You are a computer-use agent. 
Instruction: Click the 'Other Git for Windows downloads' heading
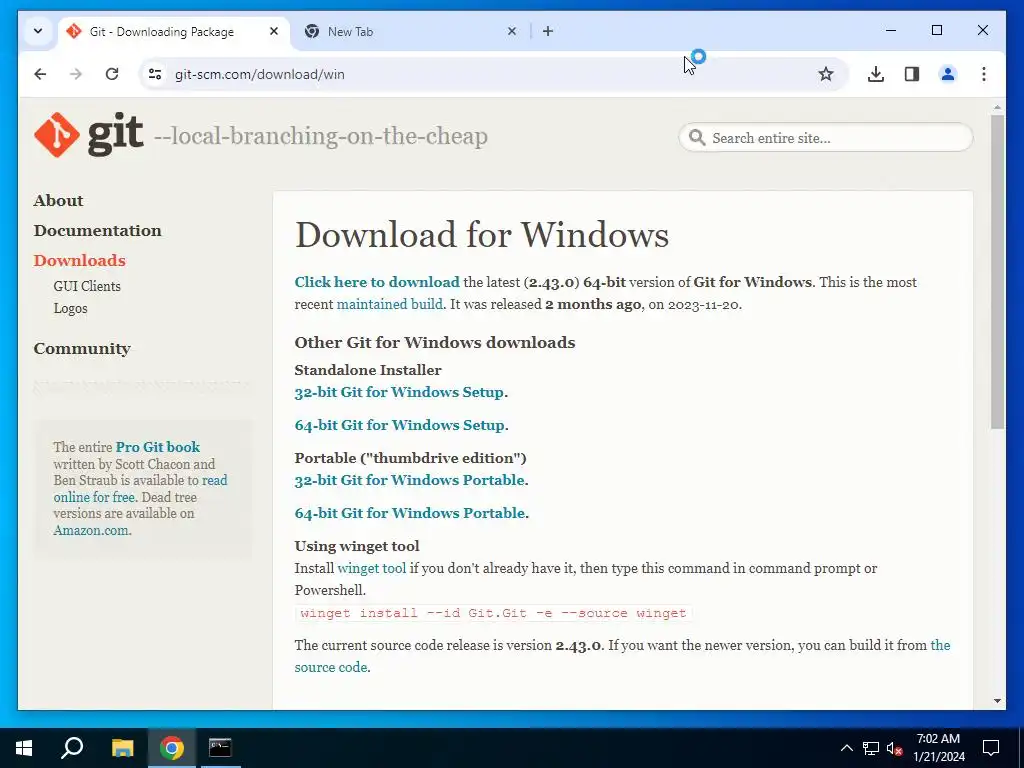coord(435,343)
